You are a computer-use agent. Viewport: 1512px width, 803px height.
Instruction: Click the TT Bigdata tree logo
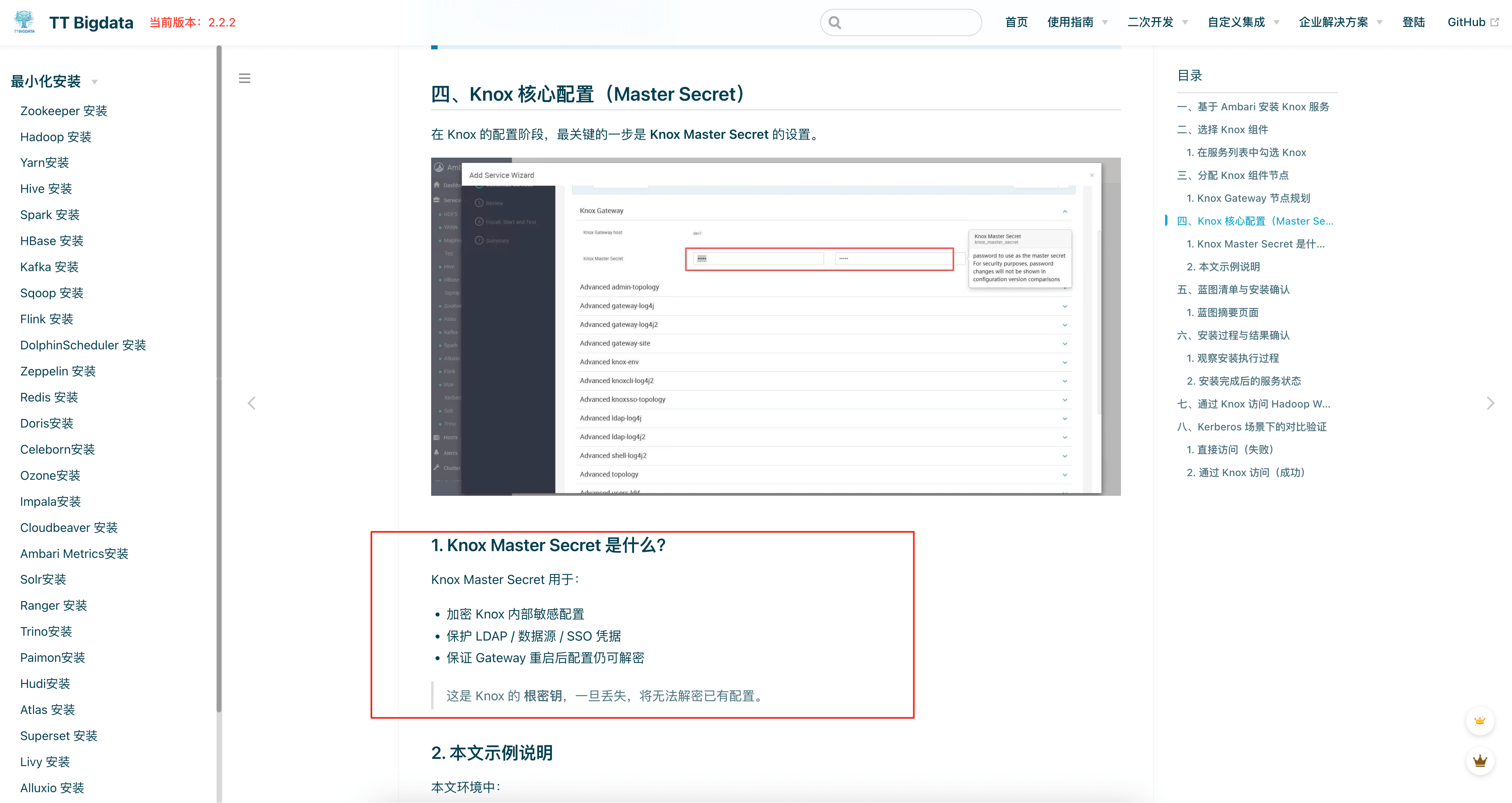tap(24, 22)
